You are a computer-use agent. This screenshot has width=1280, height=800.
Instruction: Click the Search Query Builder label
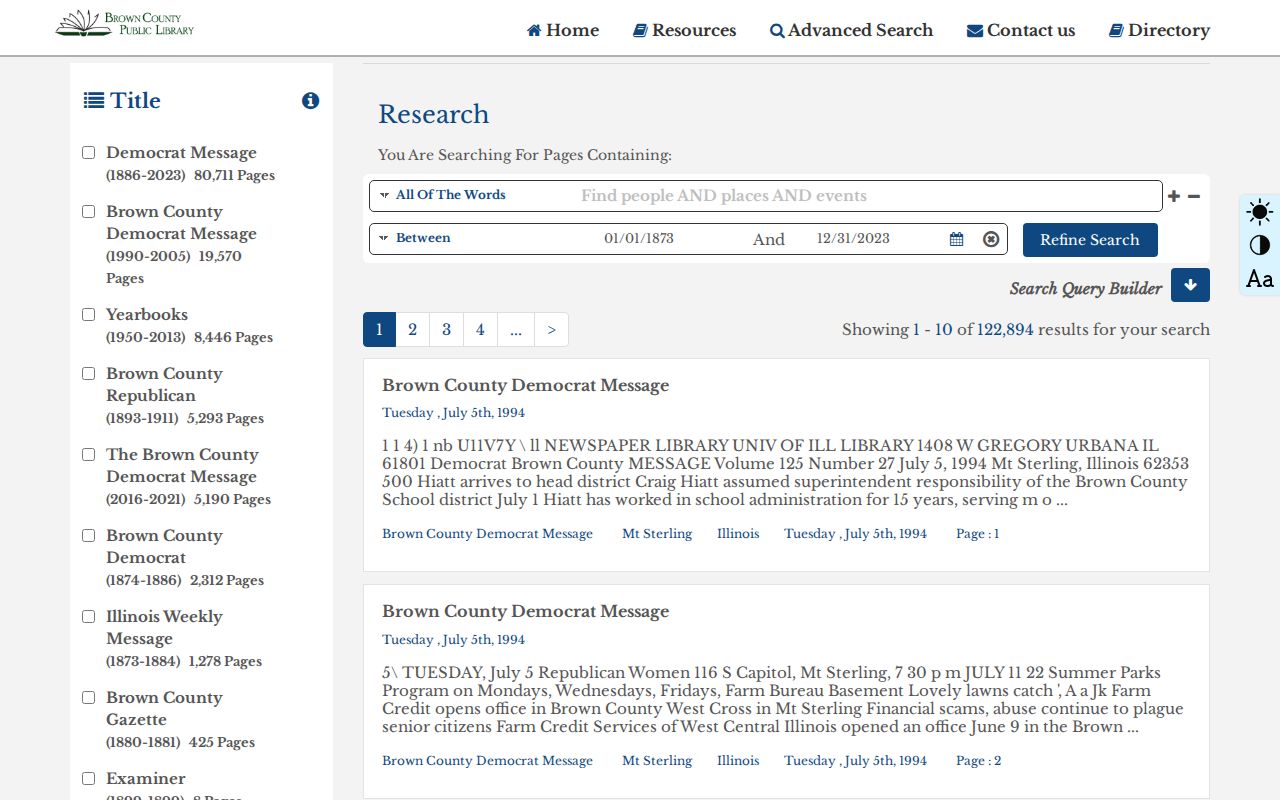pyautogui.click(x=1086, y=288)
